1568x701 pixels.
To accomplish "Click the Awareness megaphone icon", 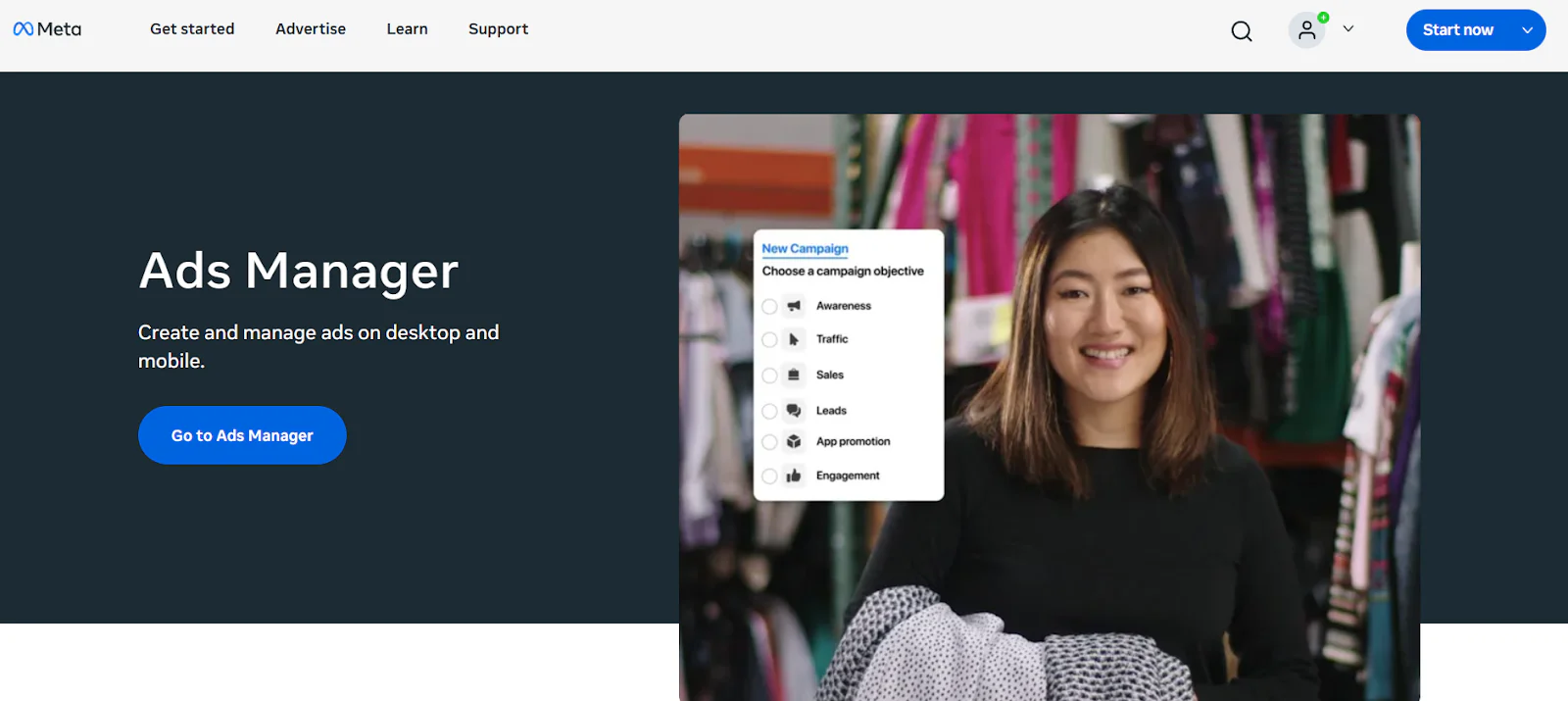I will pyautogui.click(x=794, y=306).
